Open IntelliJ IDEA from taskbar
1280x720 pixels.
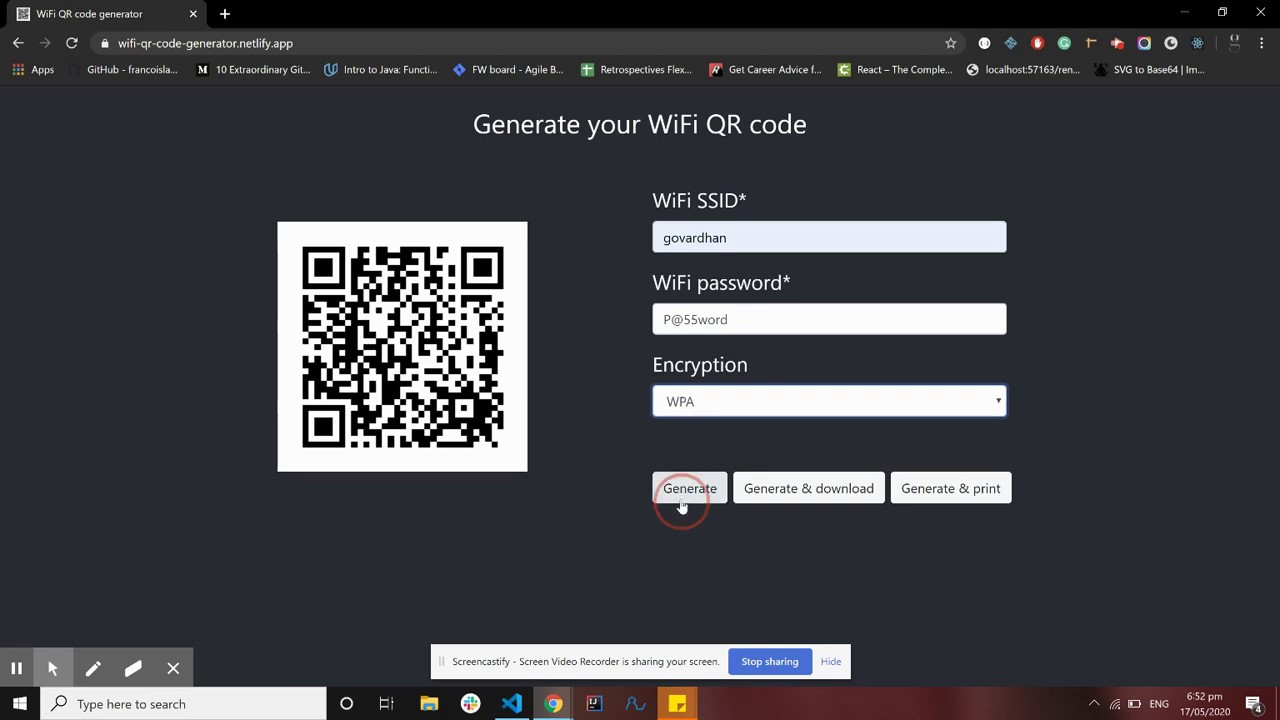(x=594, y=704)
